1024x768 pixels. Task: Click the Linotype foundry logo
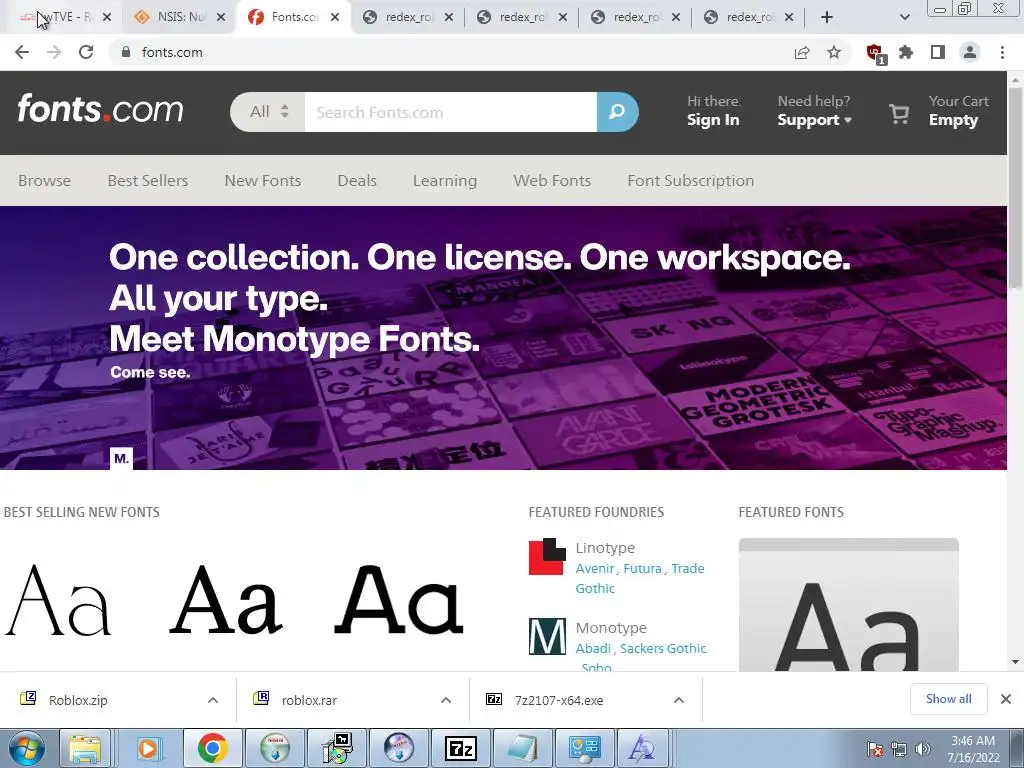(x=547, y=556)
